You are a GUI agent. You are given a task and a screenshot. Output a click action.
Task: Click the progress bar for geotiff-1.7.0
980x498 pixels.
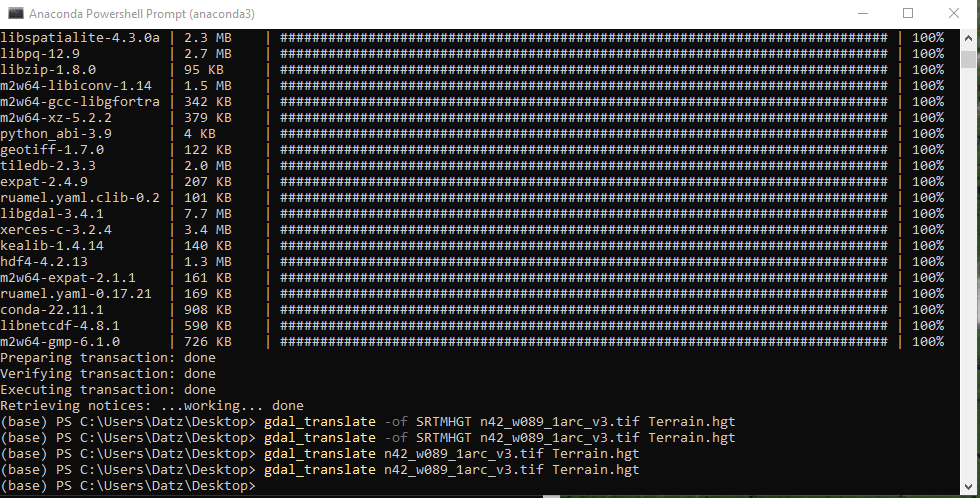(584, 150)
